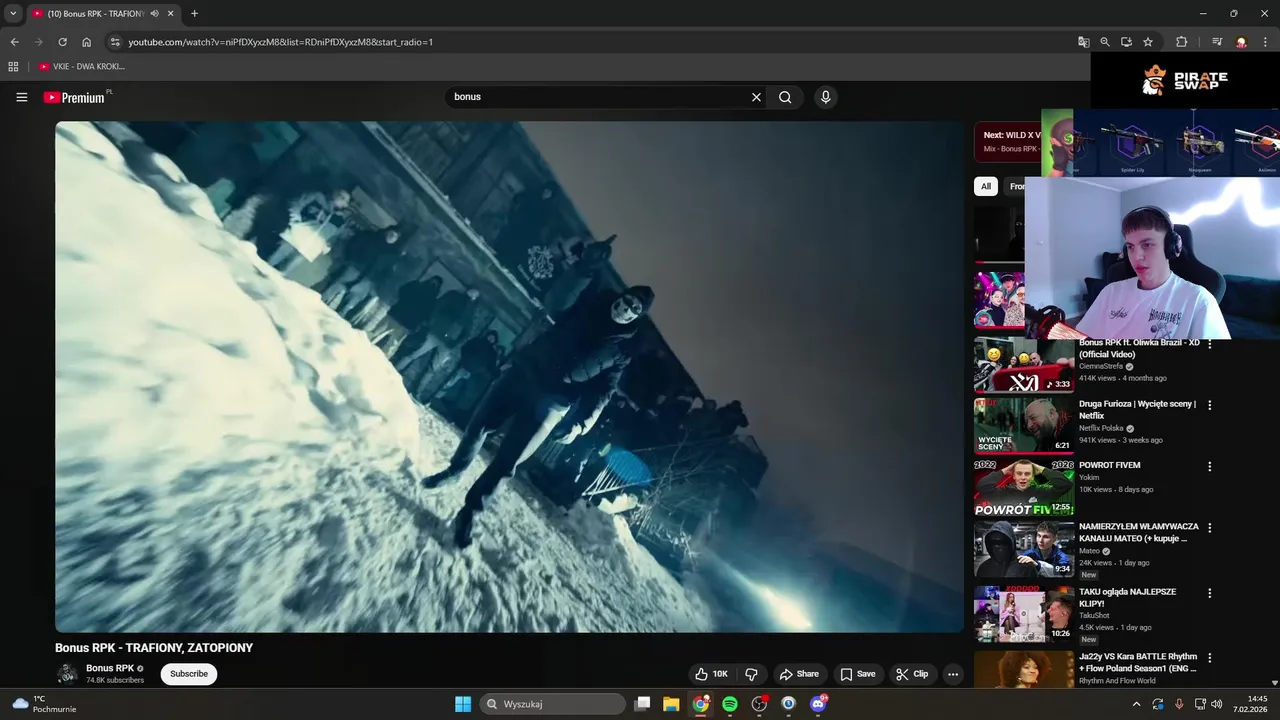Image resolution: width=1280 pixels, height=720 pixels.
Task: Open the 'POWROT FIVEM' video by Yokim
Action: (x=1109, y=465)
